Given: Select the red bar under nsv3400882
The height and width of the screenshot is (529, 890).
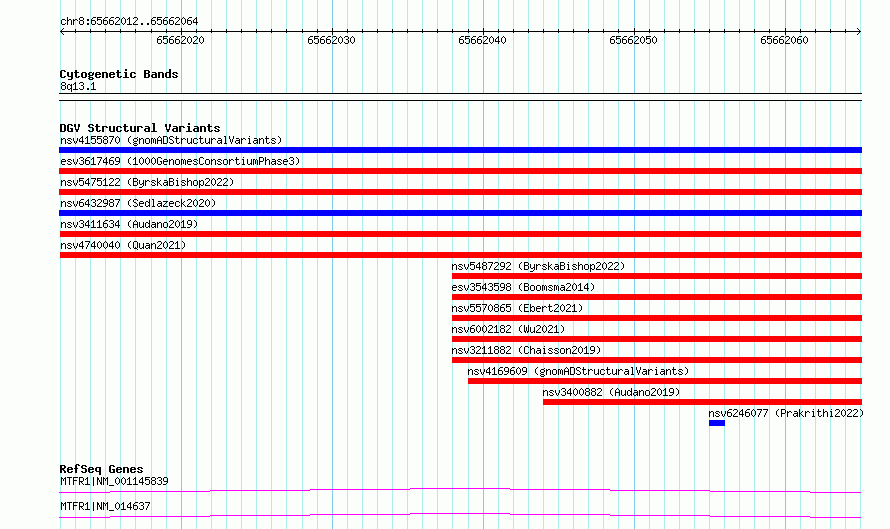Looking at the screenshot, I should [x=702, y=402].
